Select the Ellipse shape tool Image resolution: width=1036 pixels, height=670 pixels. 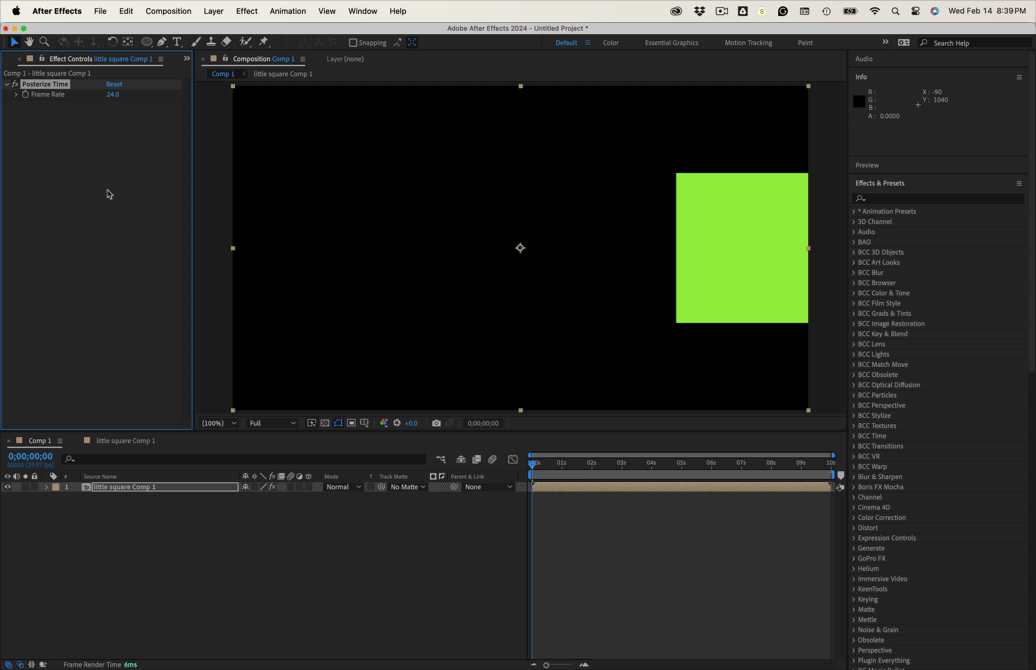(x=146, y=42)
